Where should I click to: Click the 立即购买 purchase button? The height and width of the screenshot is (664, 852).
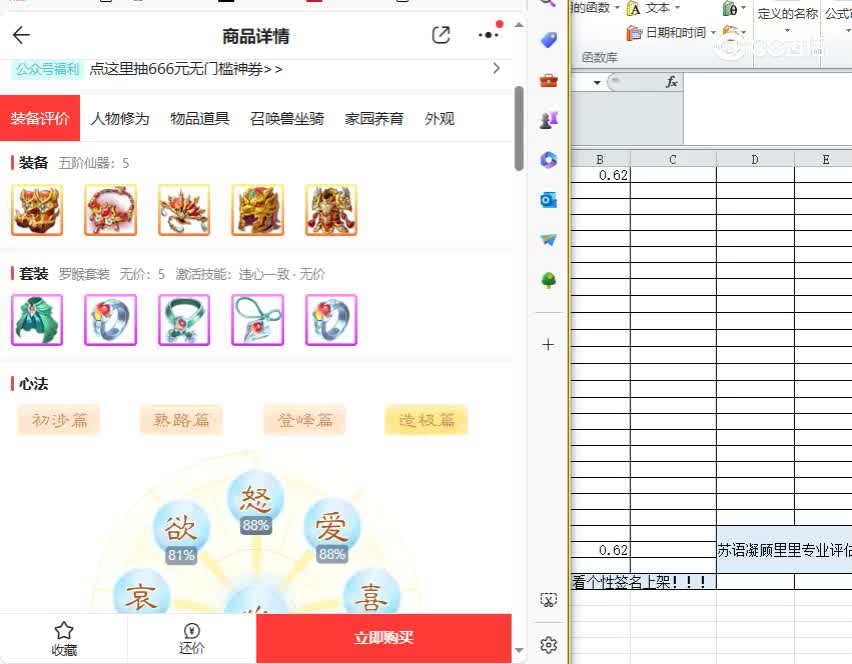[x=383, y=637]
